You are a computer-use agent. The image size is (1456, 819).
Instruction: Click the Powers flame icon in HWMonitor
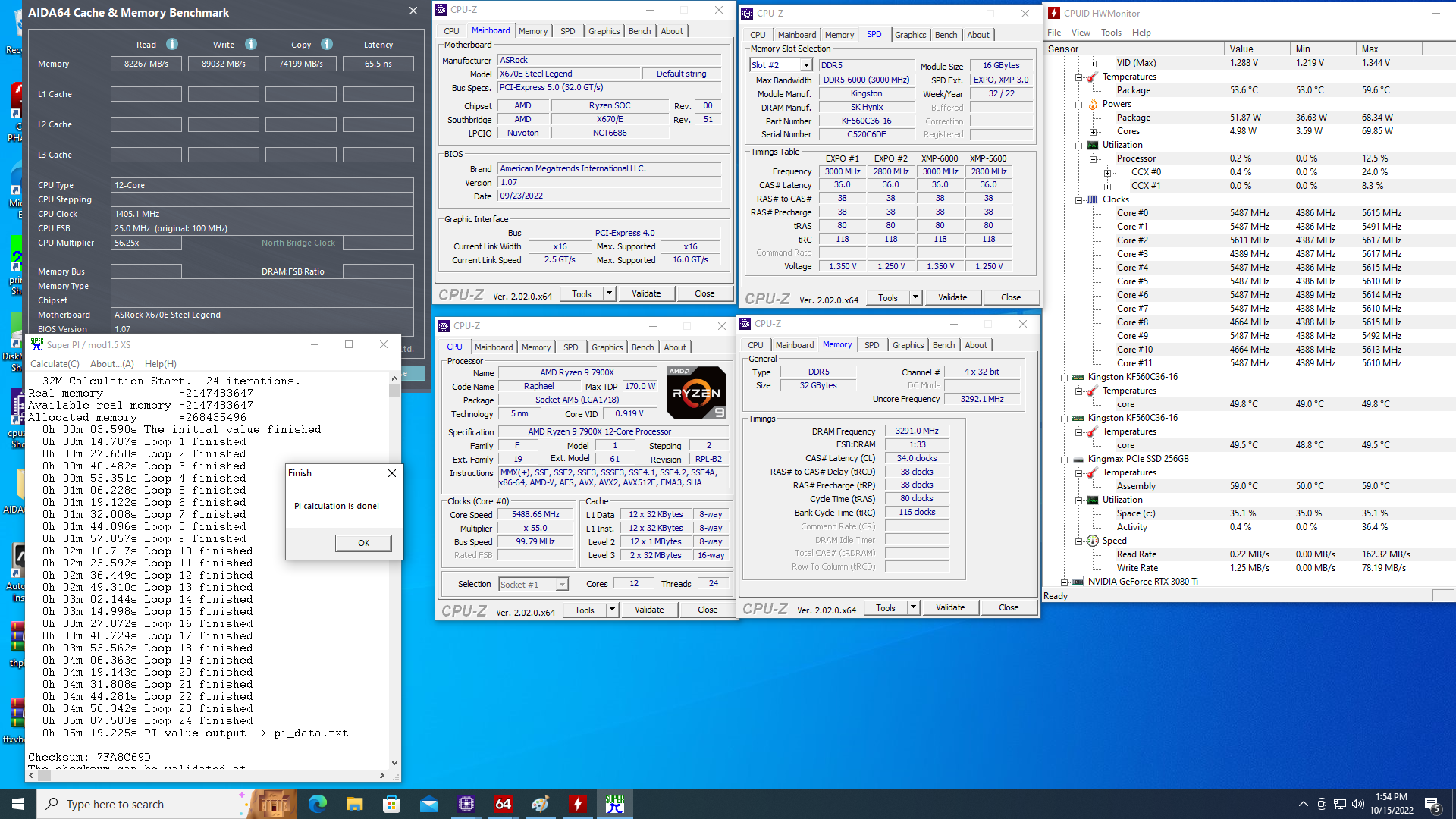[1093, 104]
